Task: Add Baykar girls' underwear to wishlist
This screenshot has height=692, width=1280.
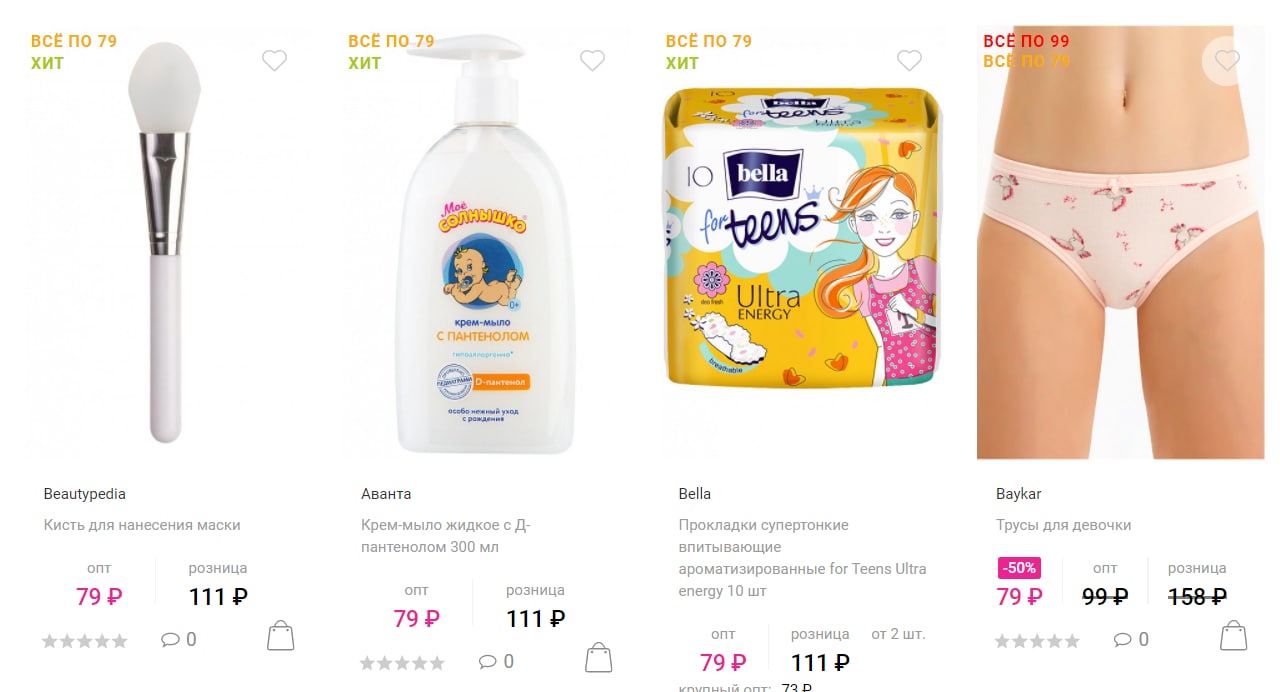Action: [1227, 61]
